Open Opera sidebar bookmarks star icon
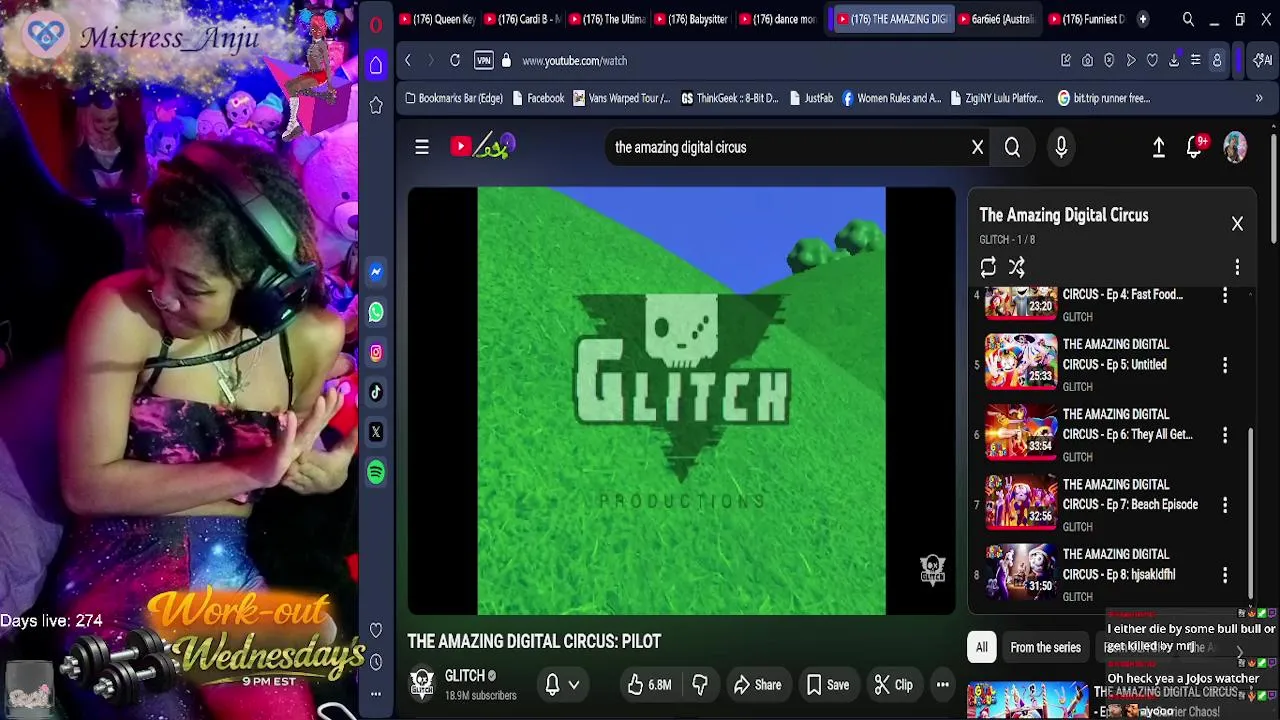The width and height of the screenshot is (1280, 720). pos(376,105)
